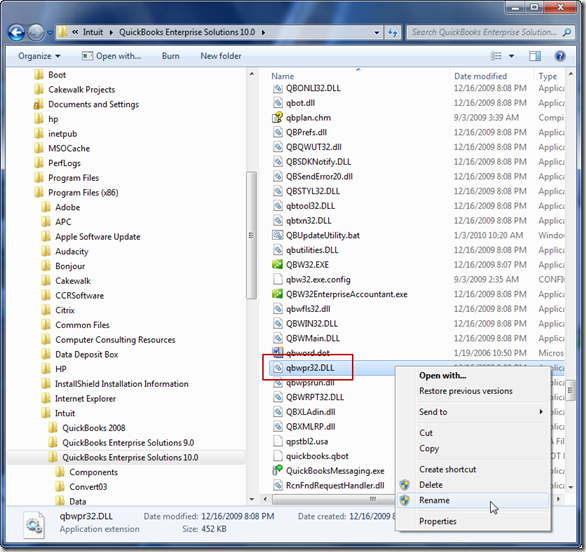This screenshot has height=552, width=586.
Task: Click the file list scroll left arrow
Action: [265, 499]
